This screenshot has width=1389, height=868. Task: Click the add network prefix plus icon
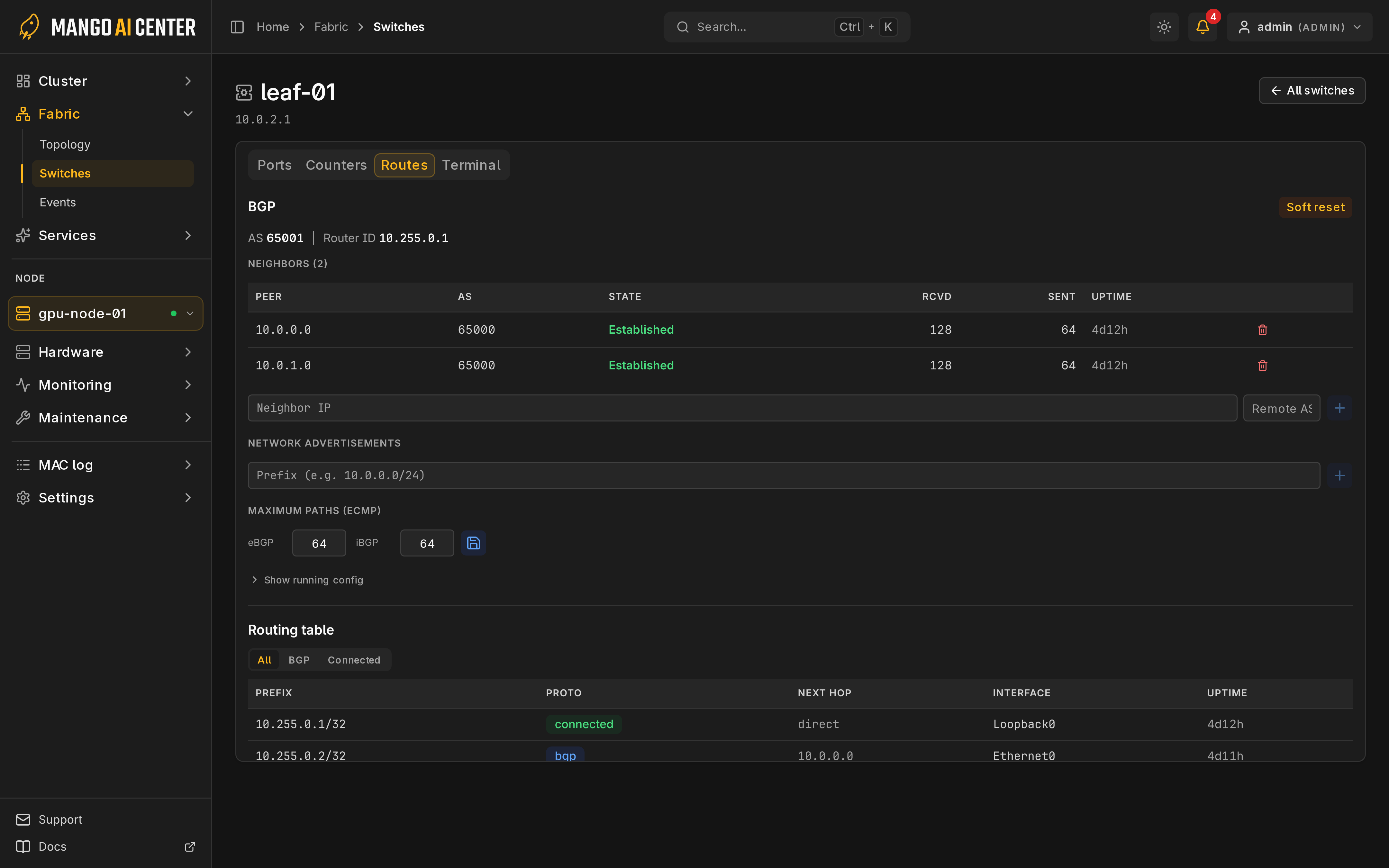[x=1339, y=475]
